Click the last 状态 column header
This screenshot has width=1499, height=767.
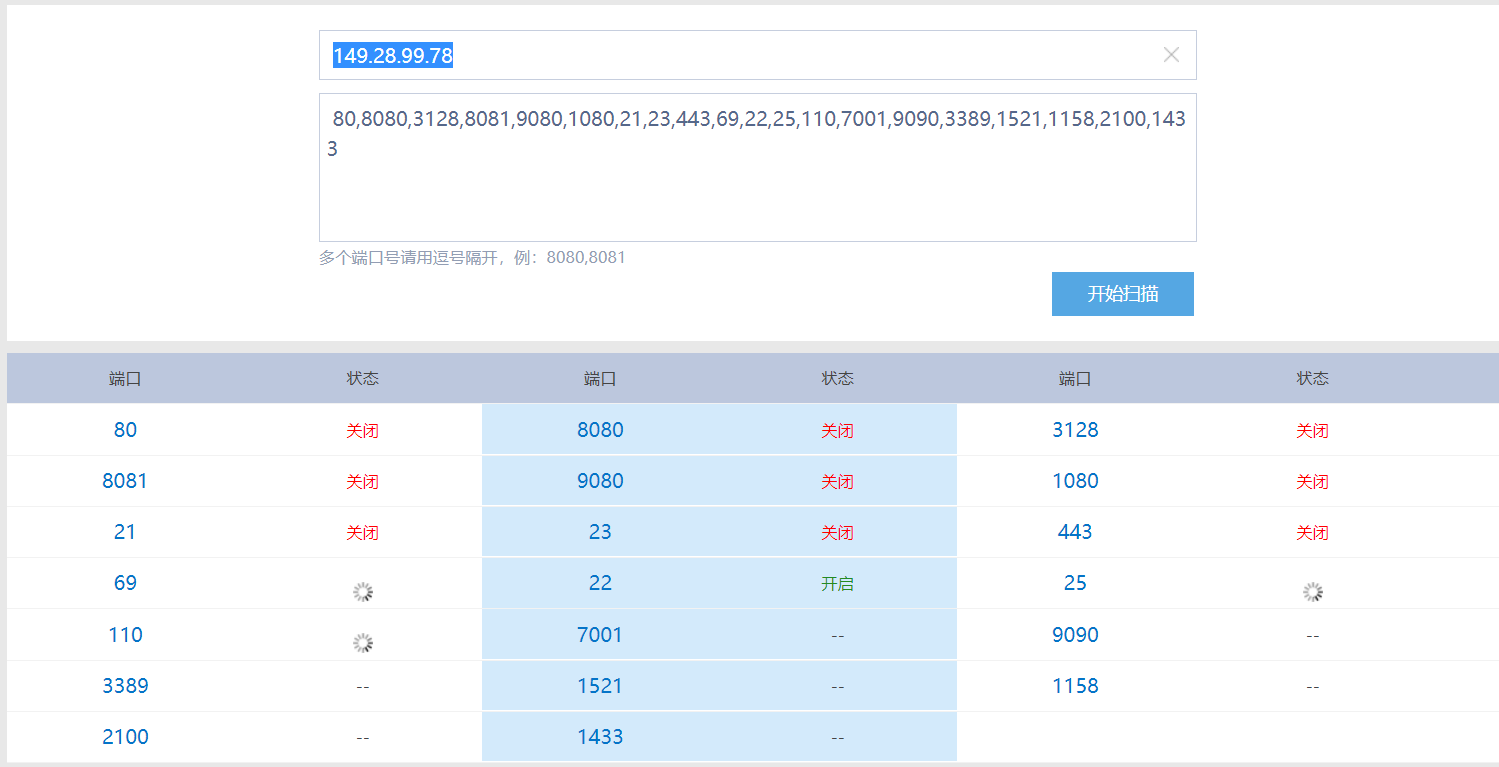(x=1312, y=379)
